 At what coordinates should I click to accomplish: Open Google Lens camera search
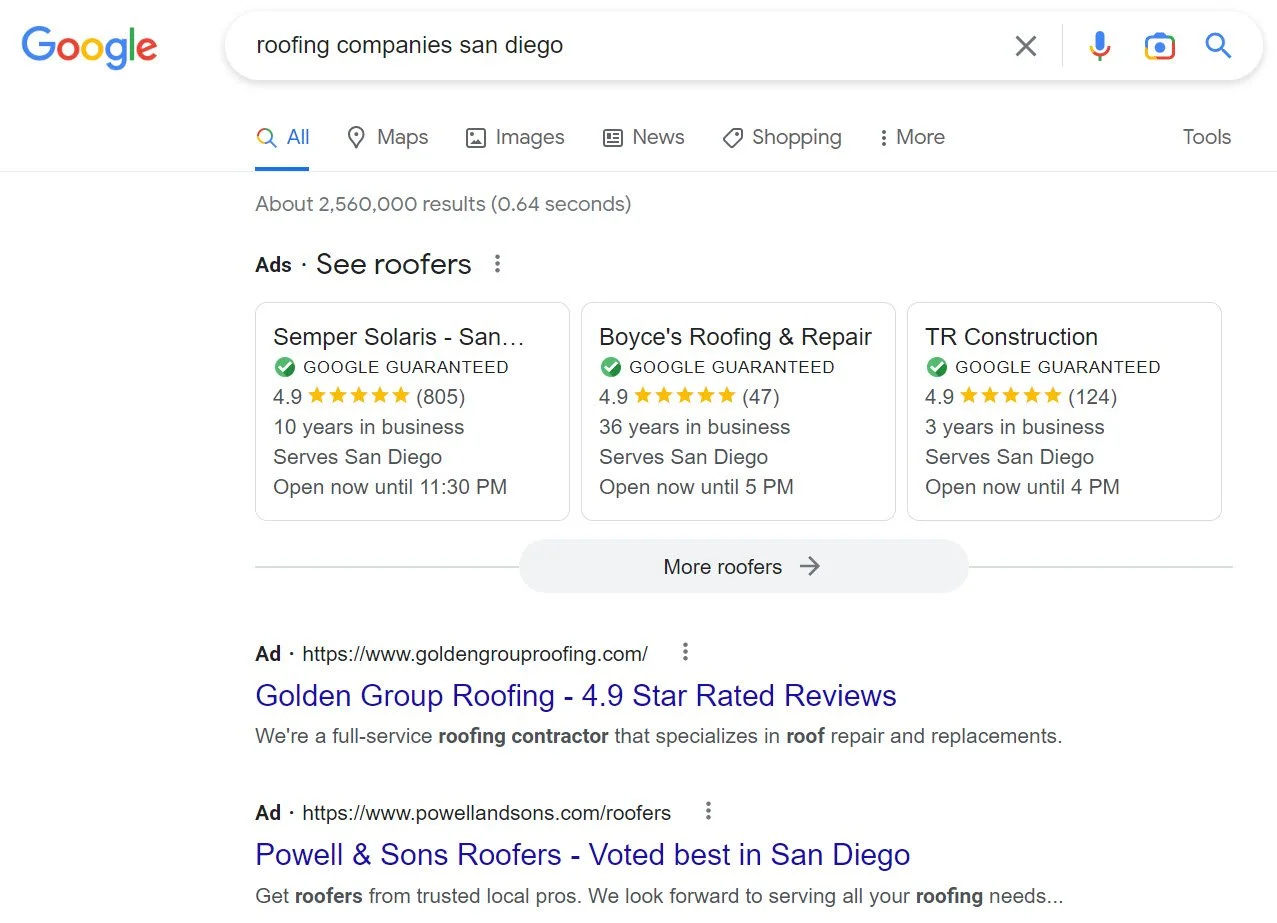(1159, 46)
